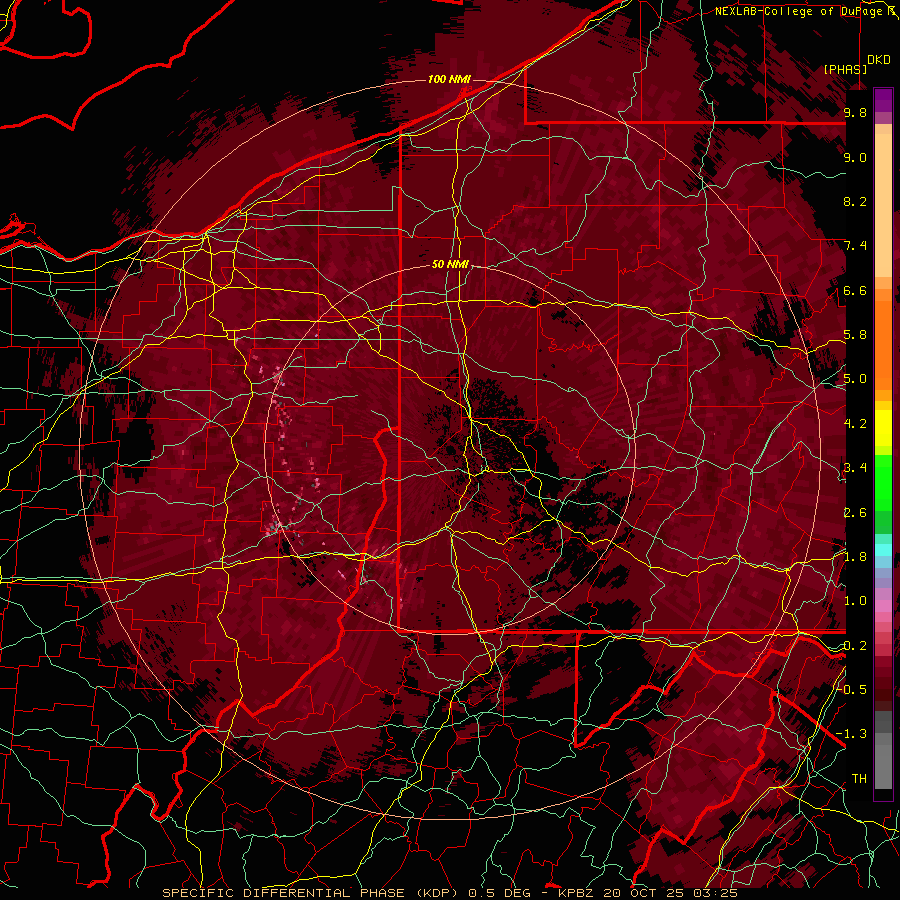Click the 50 NMI range ring label

(x=450, y=265)
